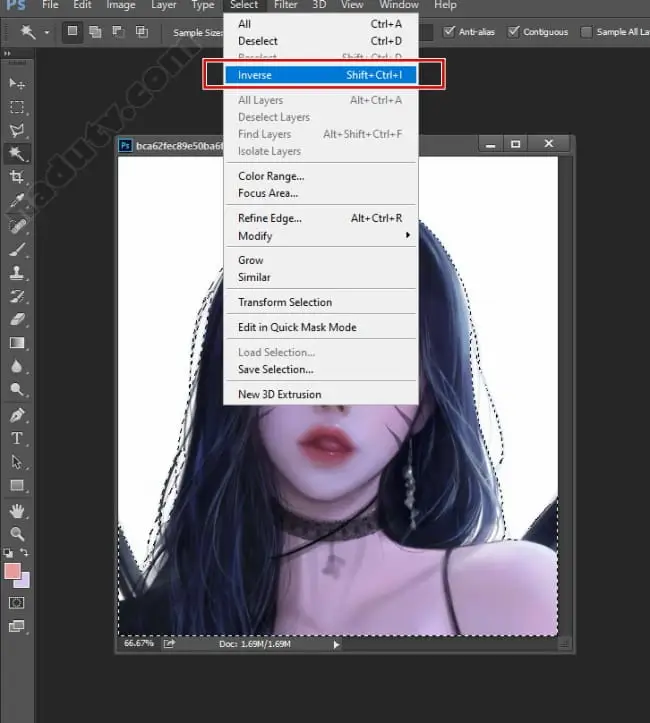650x723 pixels.
Task: Click the foreground color swatch
Action: coord(12,571)
